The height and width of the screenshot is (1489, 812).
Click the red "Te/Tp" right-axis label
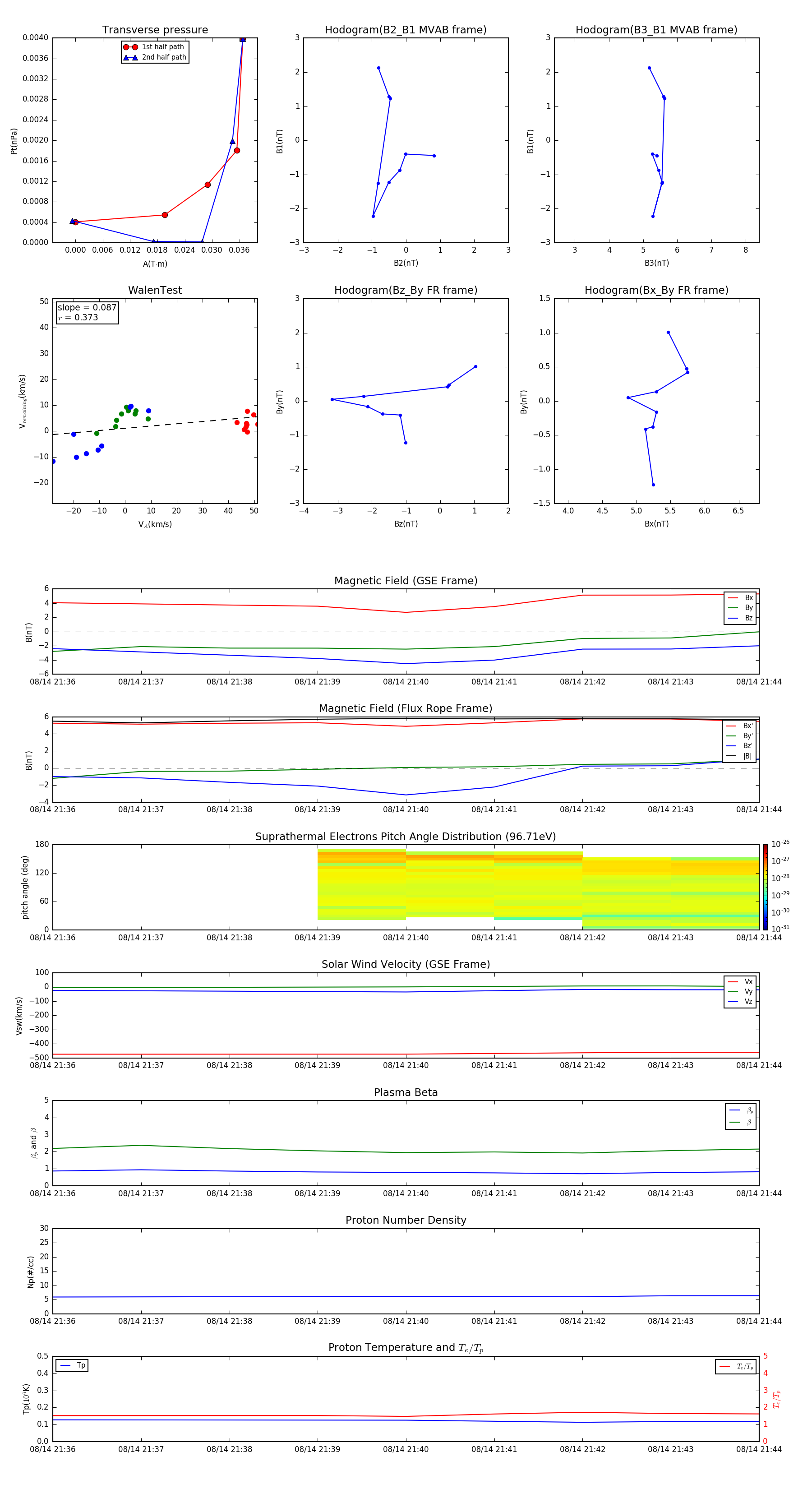(x=777, y=1399)
